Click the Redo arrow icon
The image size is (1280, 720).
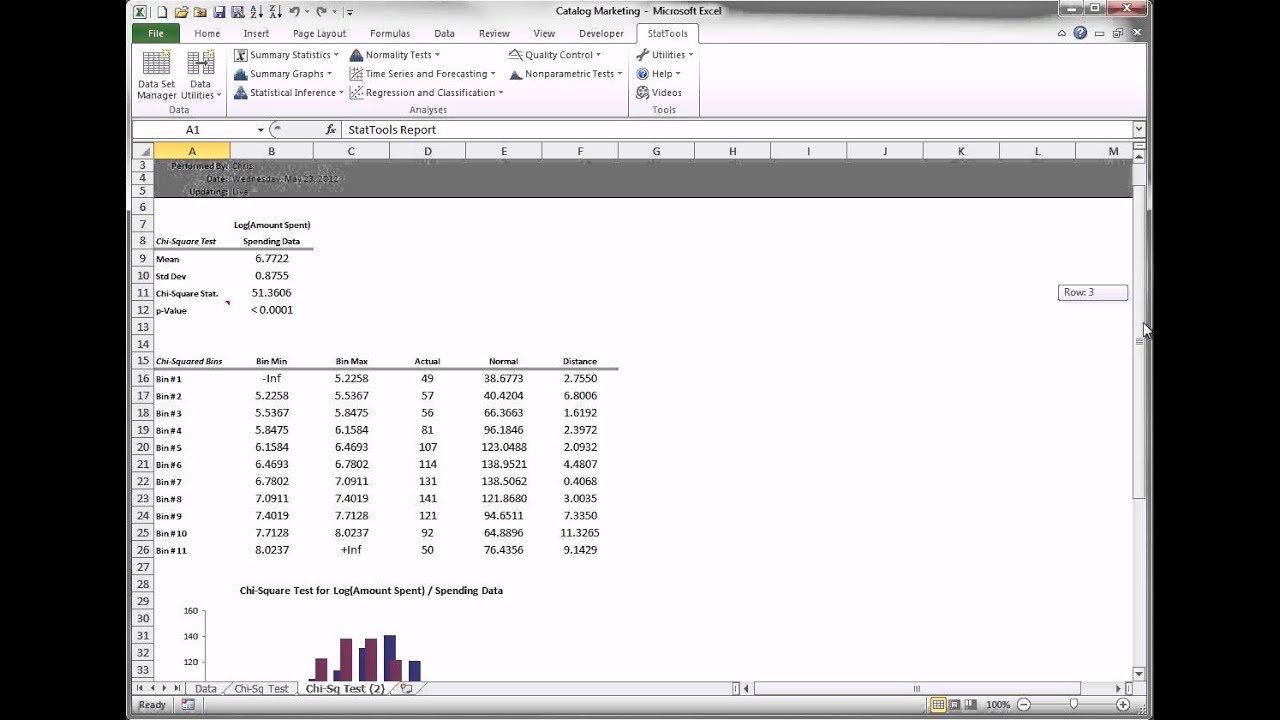click(322, 12)
